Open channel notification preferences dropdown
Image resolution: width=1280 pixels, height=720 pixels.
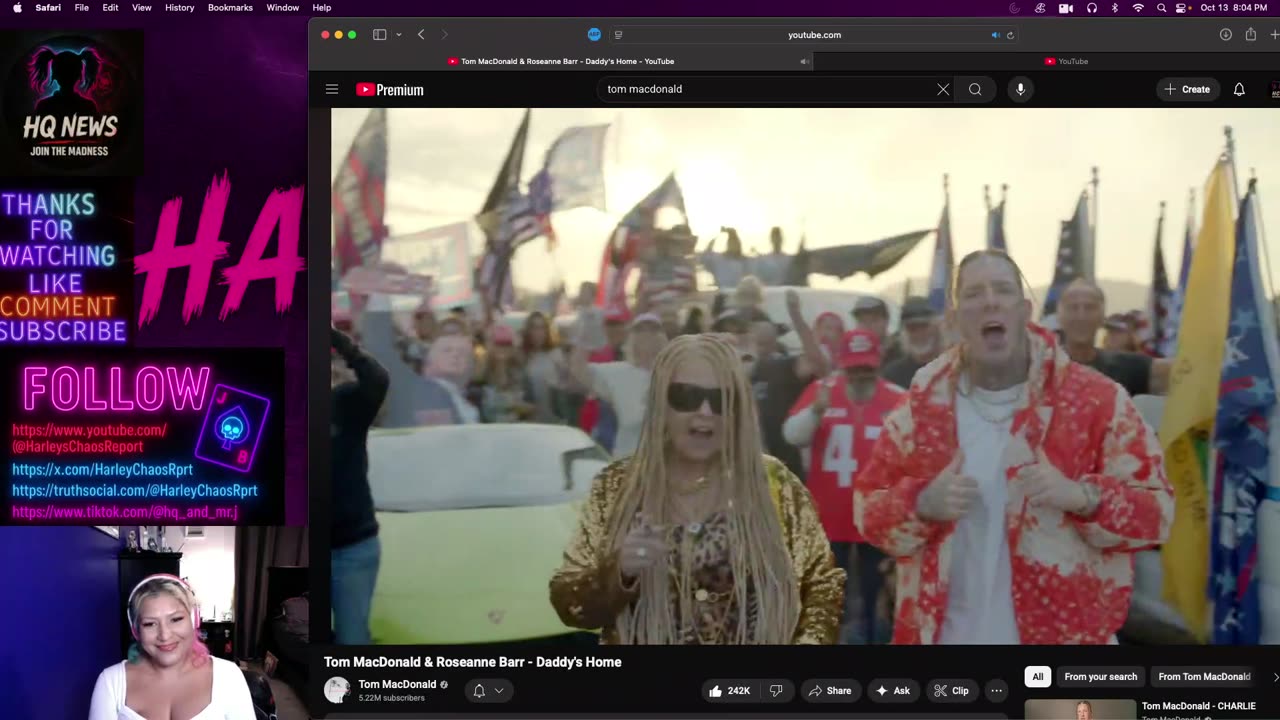pyautogui.click(x=488, y=690)
